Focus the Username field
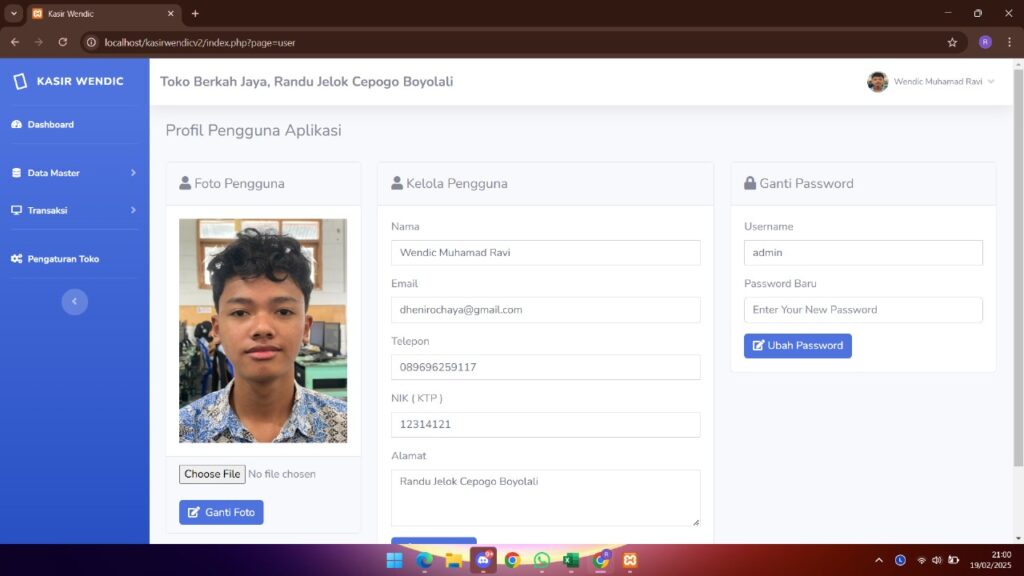 point(863,253)
